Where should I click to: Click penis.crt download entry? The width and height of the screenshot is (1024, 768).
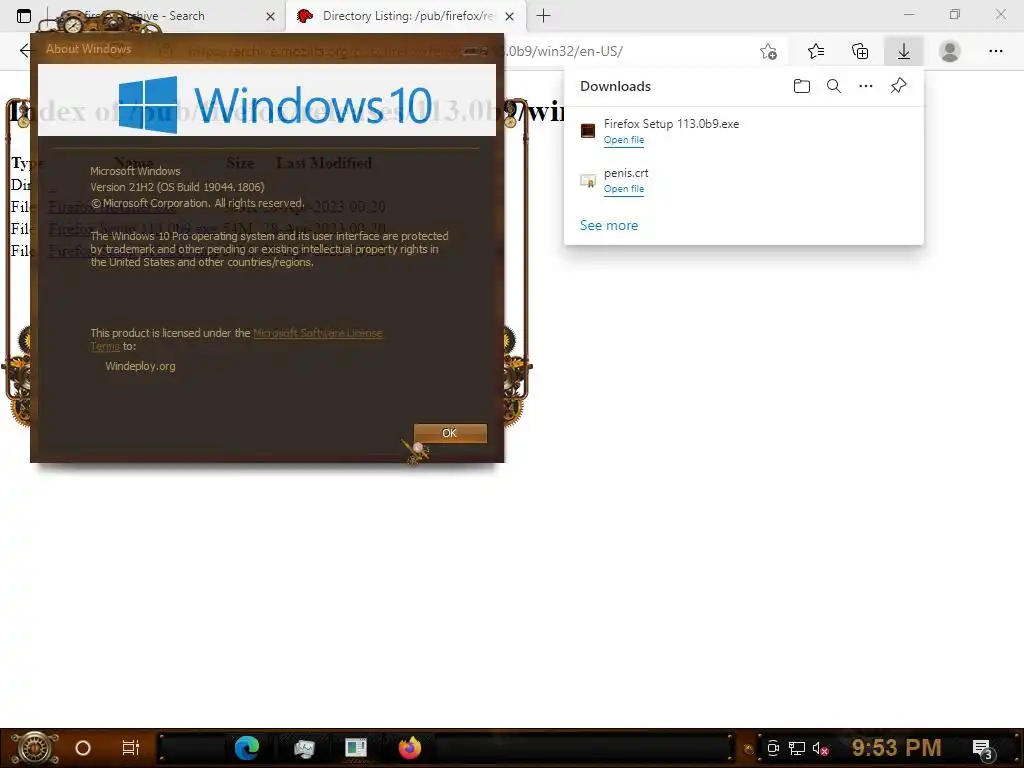pos(743,180)
